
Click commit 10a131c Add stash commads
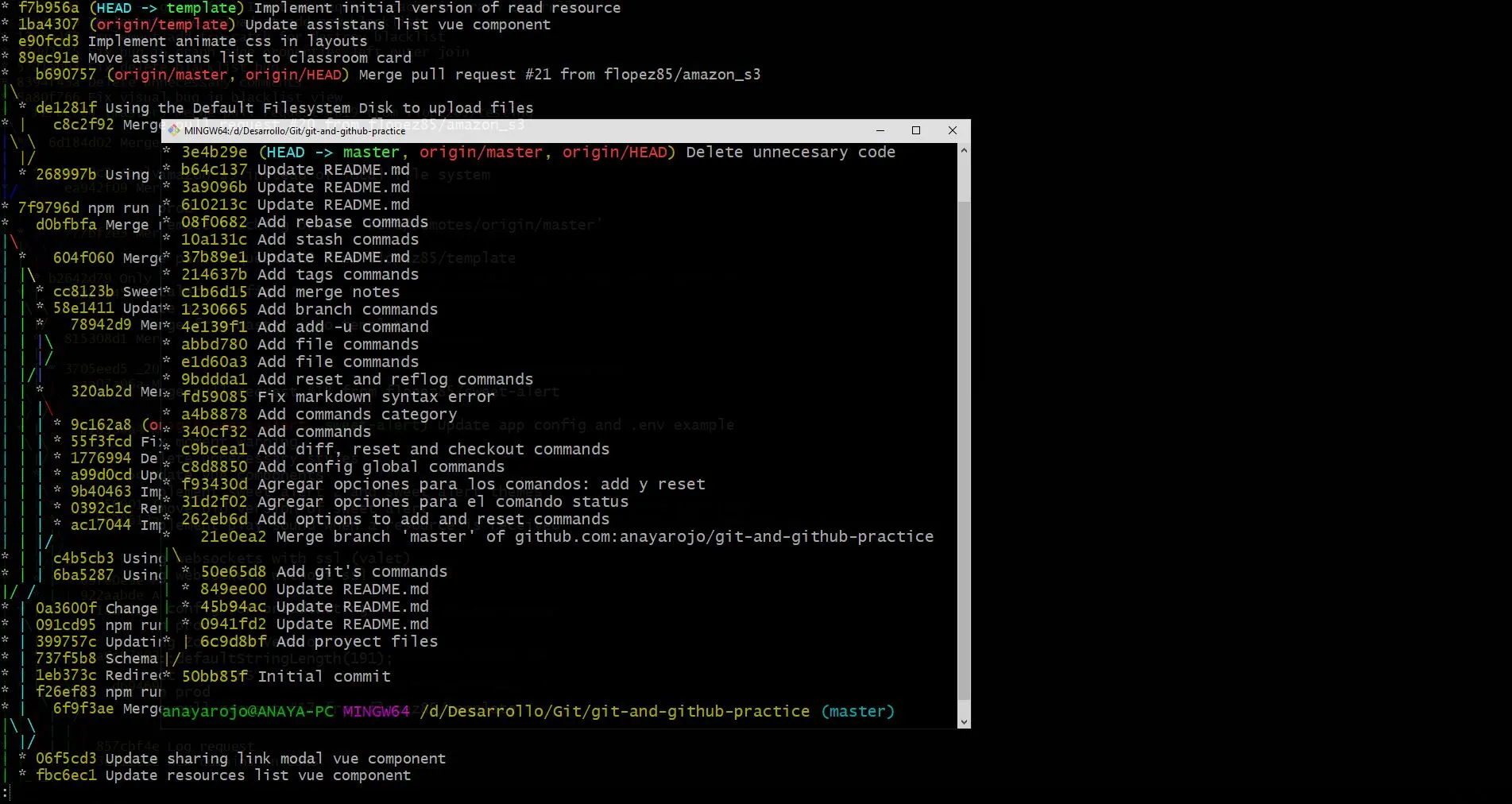tap(300, 239)
